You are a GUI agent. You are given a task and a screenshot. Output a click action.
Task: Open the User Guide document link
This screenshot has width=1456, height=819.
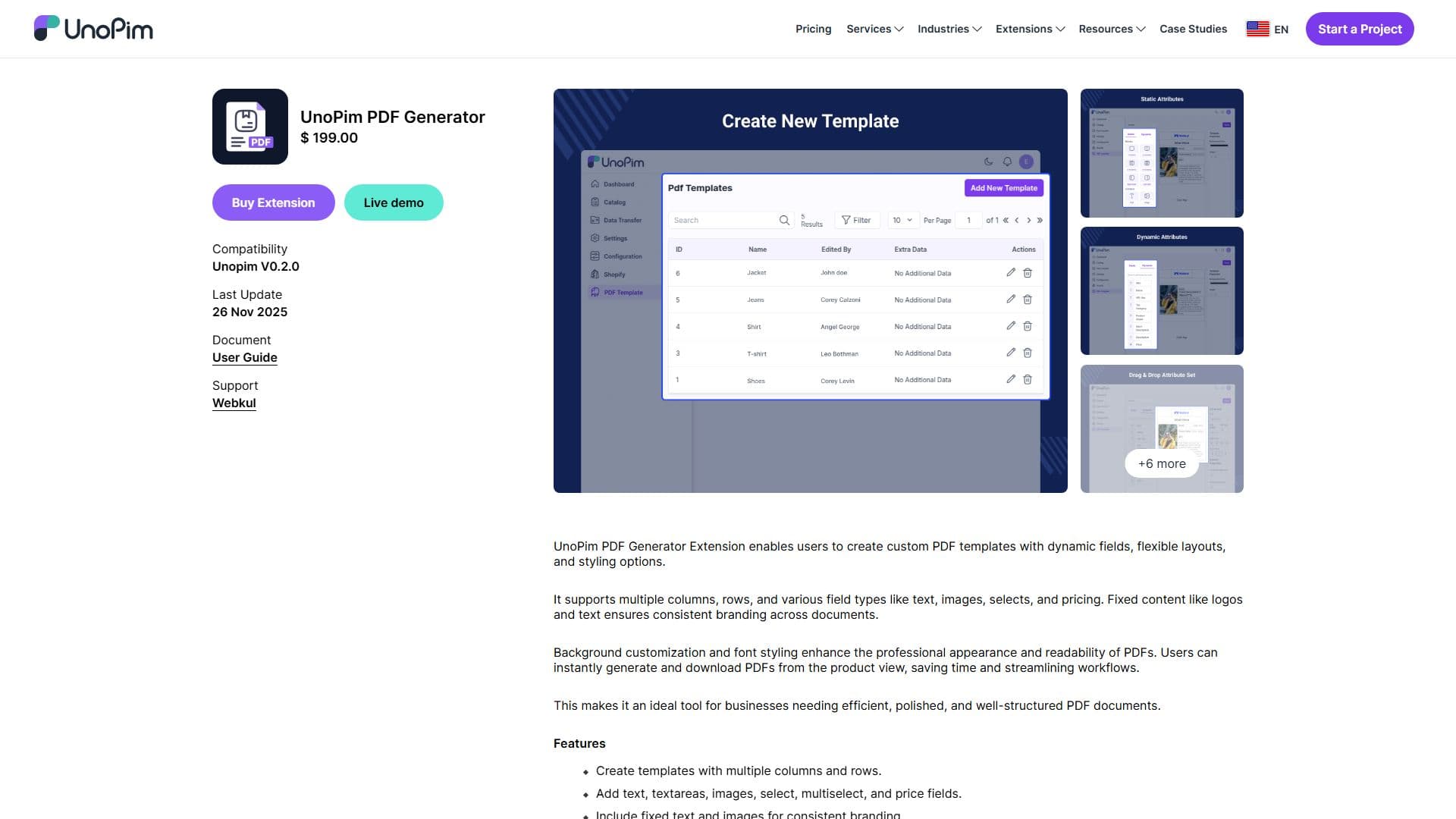[244, 357]
